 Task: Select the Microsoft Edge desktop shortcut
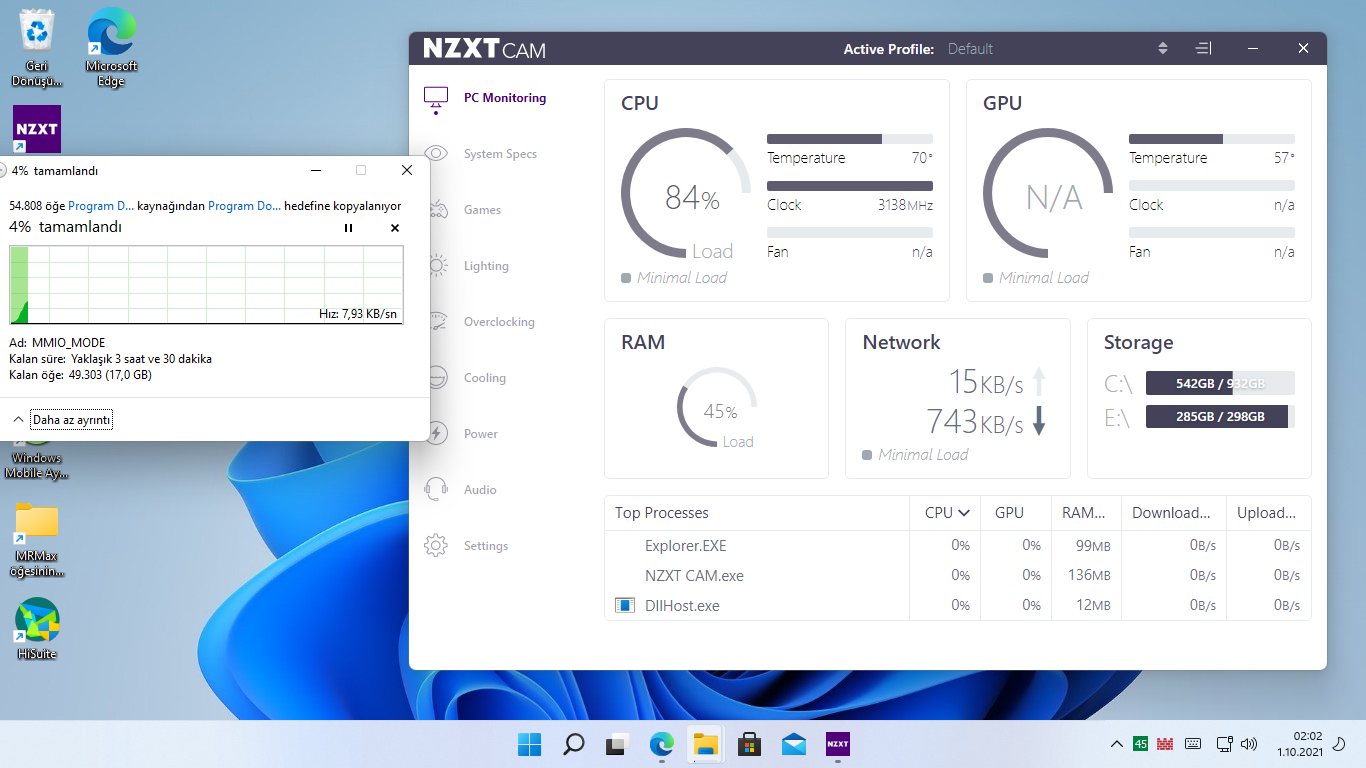111,47
